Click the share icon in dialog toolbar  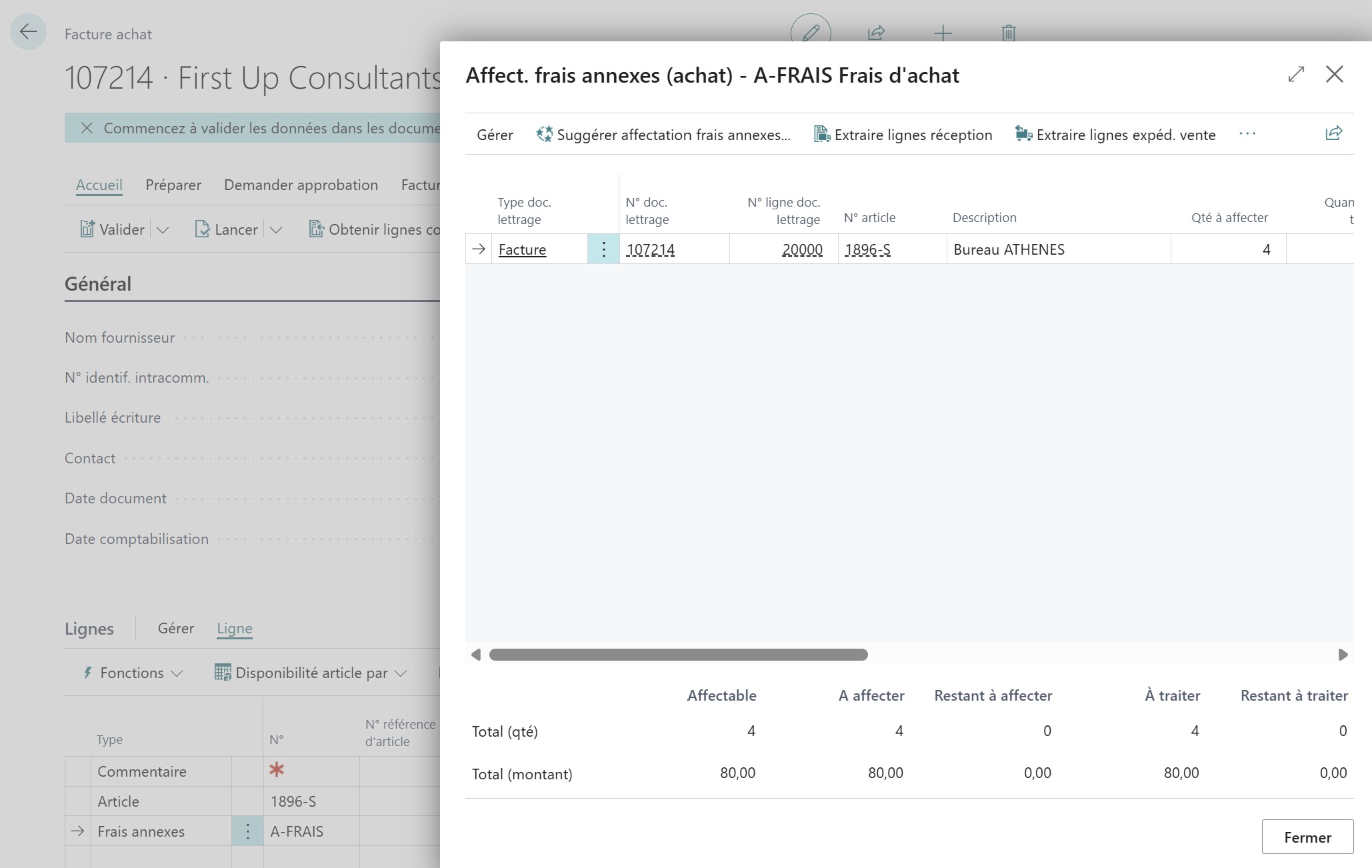(1333, 133)
